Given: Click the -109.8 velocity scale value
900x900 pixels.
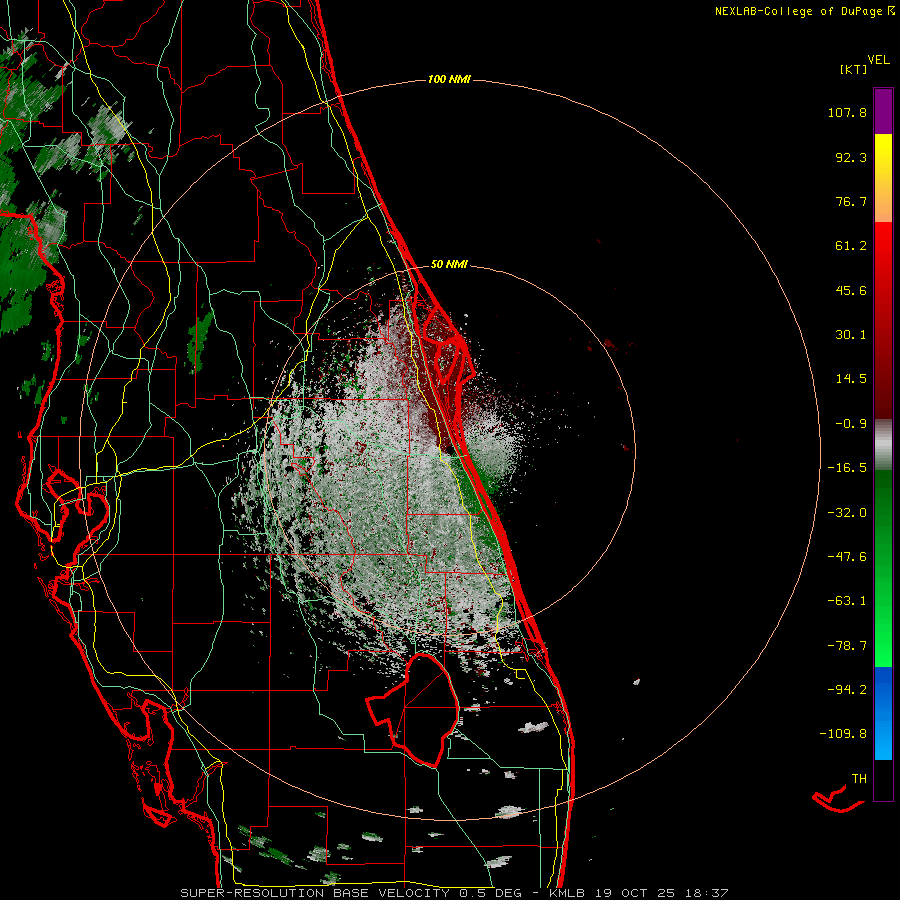Looking at the screenshot, I should click(x=843, y=734).
